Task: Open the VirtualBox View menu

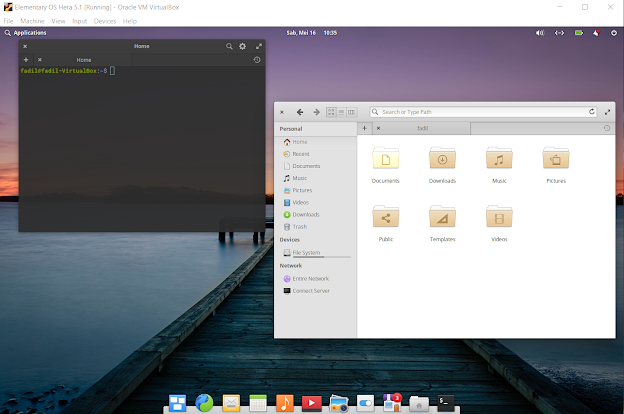Action: (58, 21)
